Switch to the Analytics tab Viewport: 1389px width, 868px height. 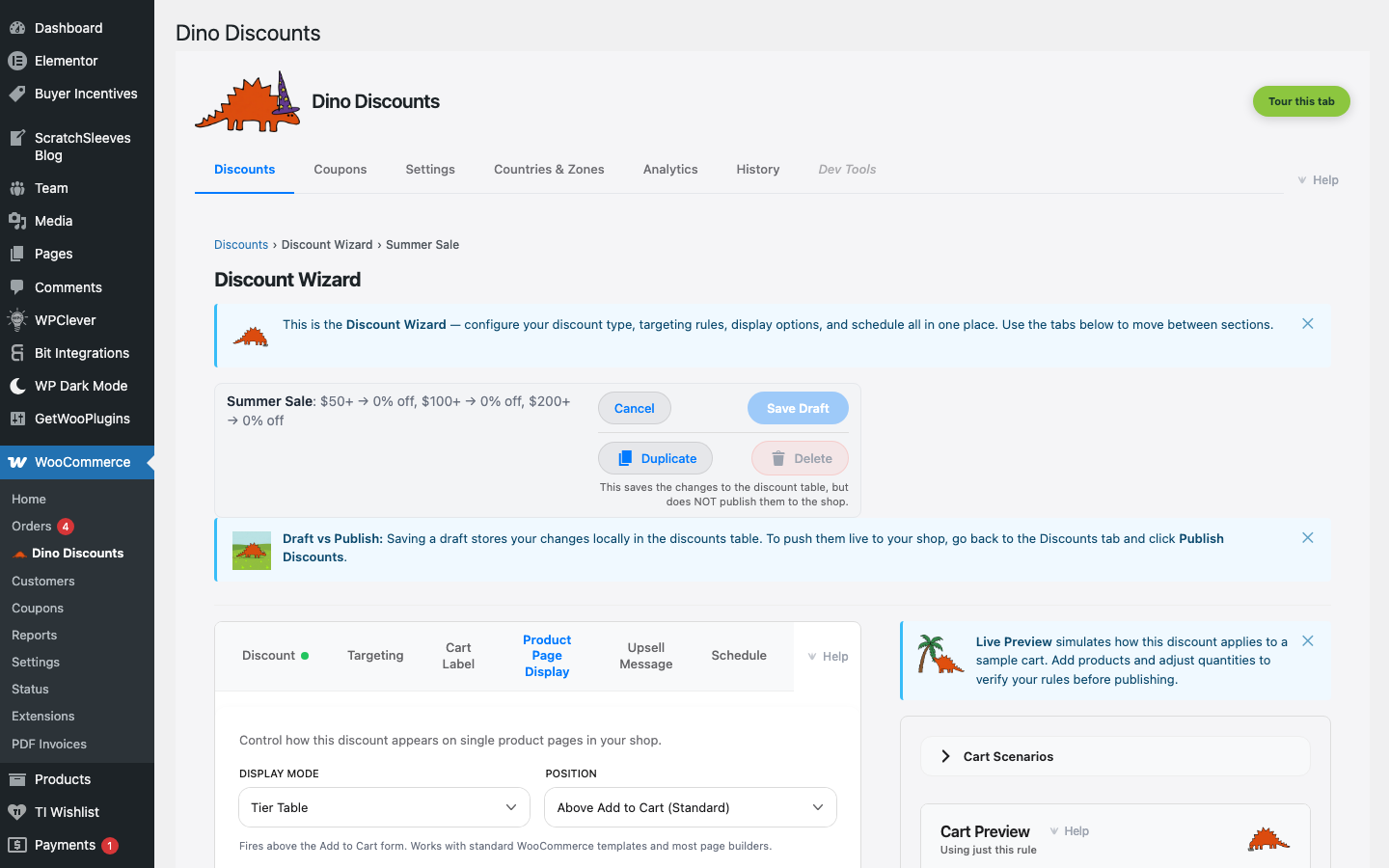click(x=670, y=170)
